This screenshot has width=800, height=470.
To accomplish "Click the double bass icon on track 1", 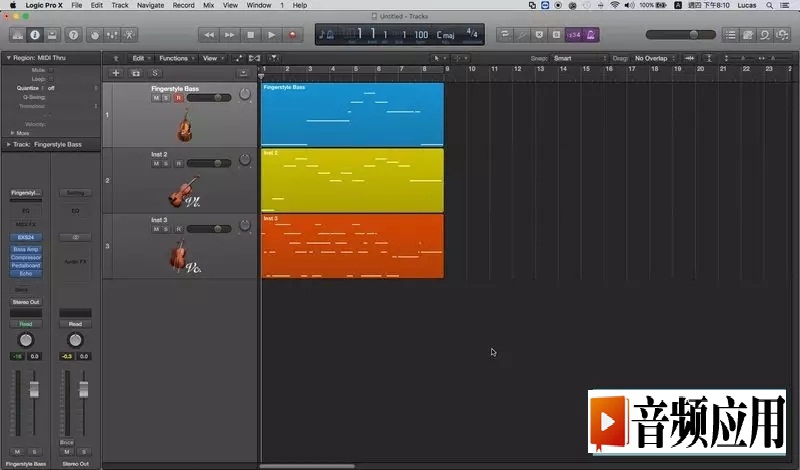I will [x=185, y=125].
